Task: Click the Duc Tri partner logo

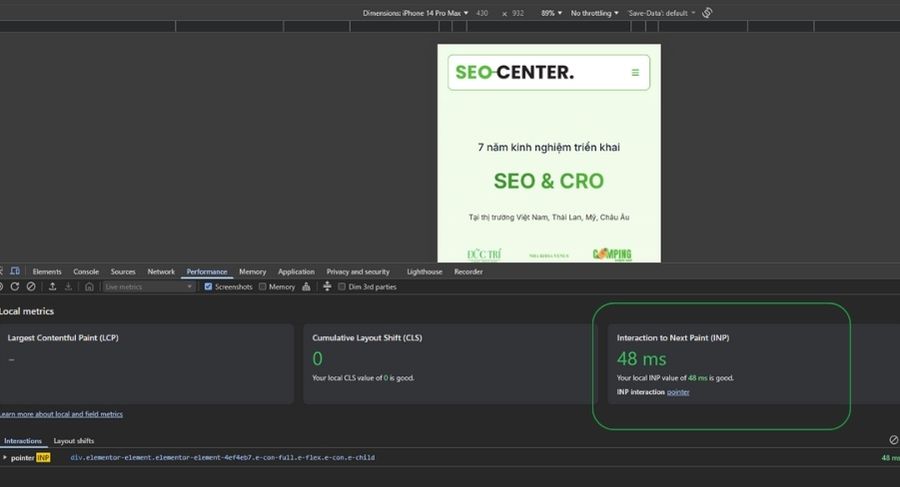Action: [484, 254]
